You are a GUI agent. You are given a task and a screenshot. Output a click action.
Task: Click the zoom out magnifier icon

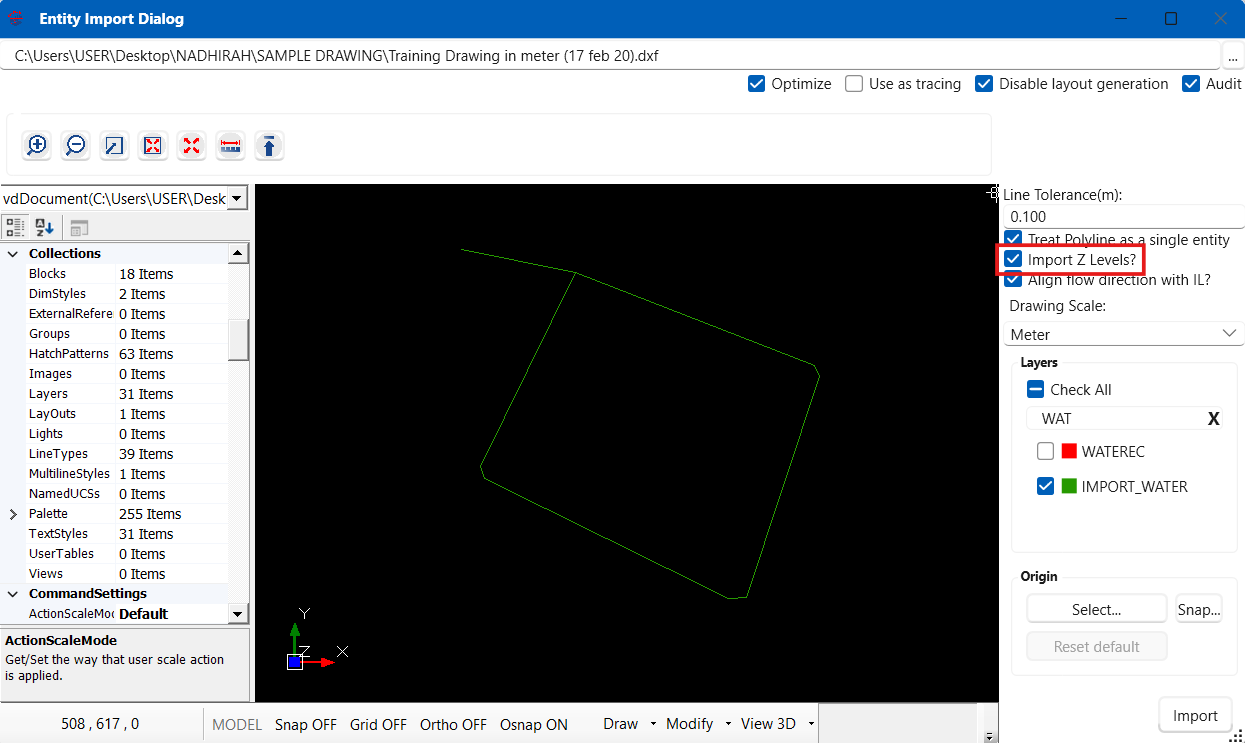coord(76,146)
